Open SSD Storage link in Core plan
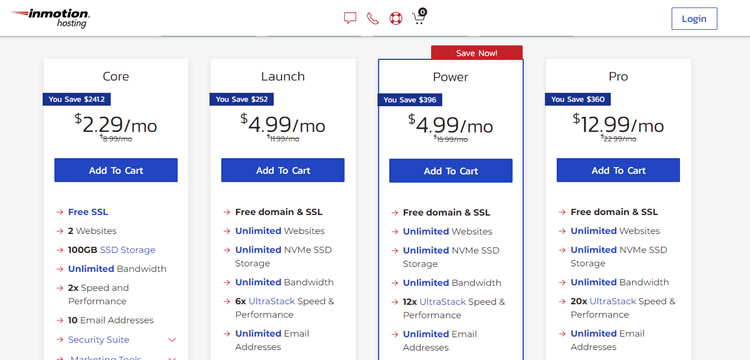Screen dimensions: 750x360 pos(128,250)
